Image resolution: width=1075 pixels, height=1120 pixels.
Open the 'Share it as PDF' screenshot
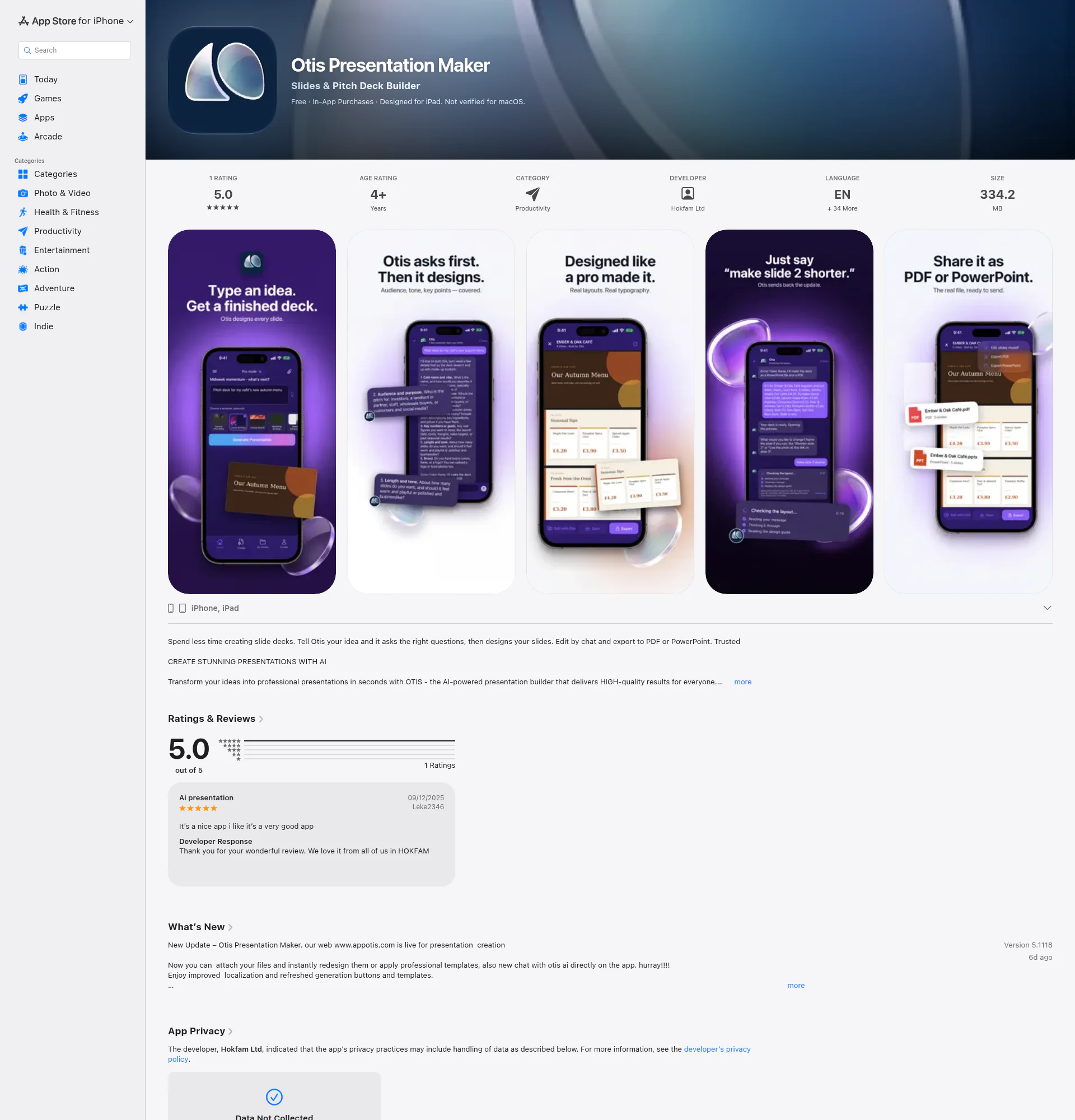click(968, 412)
